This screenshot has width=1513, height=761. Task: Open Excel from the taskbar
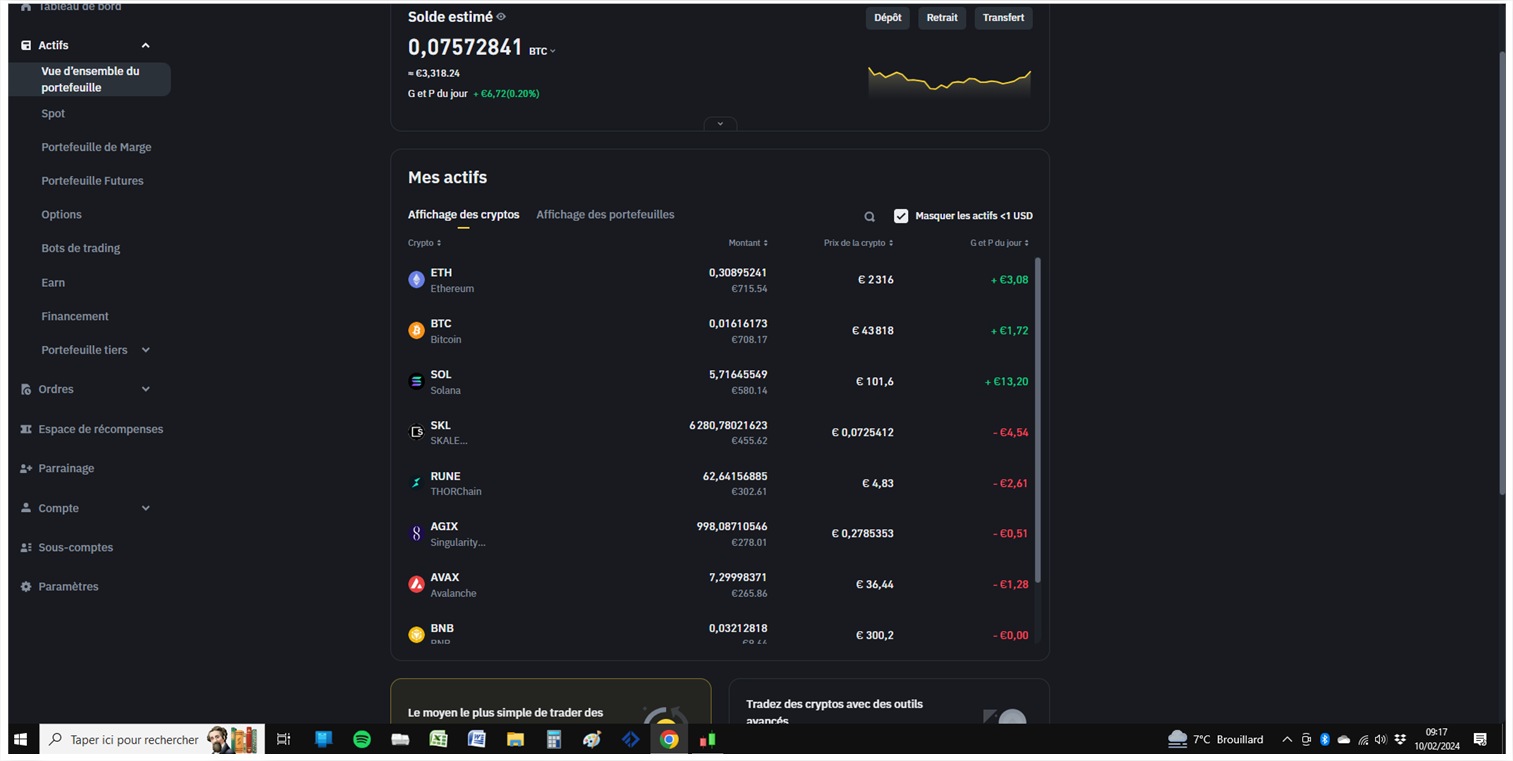tap(438, 740)
